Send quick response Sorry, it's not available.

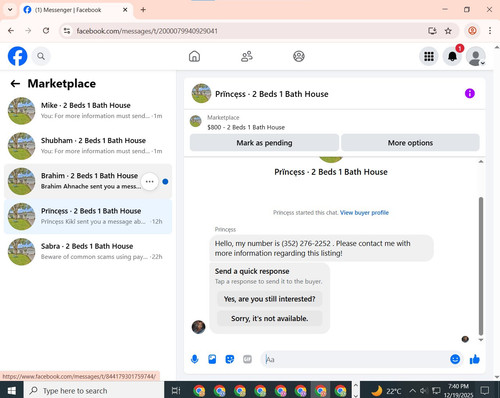[x=269, y=318]
